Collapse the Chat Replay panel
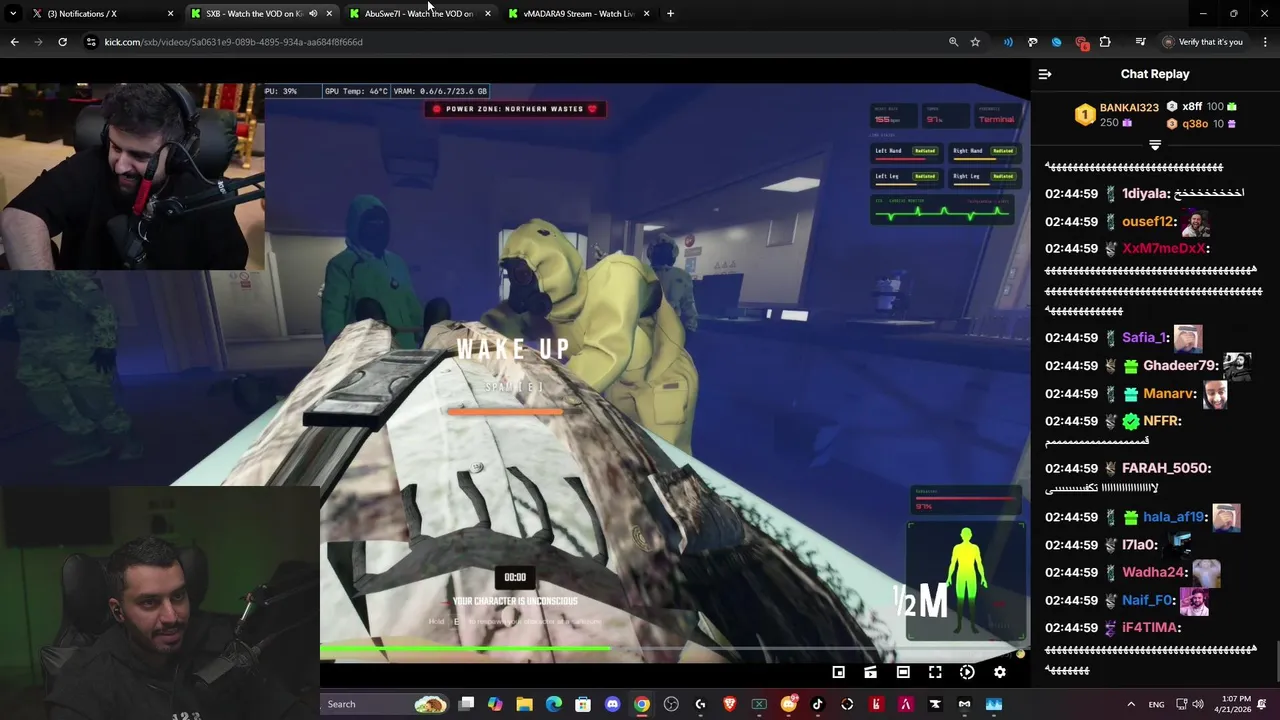Viewport: 1280px width, 720px height. point(1045,74)
